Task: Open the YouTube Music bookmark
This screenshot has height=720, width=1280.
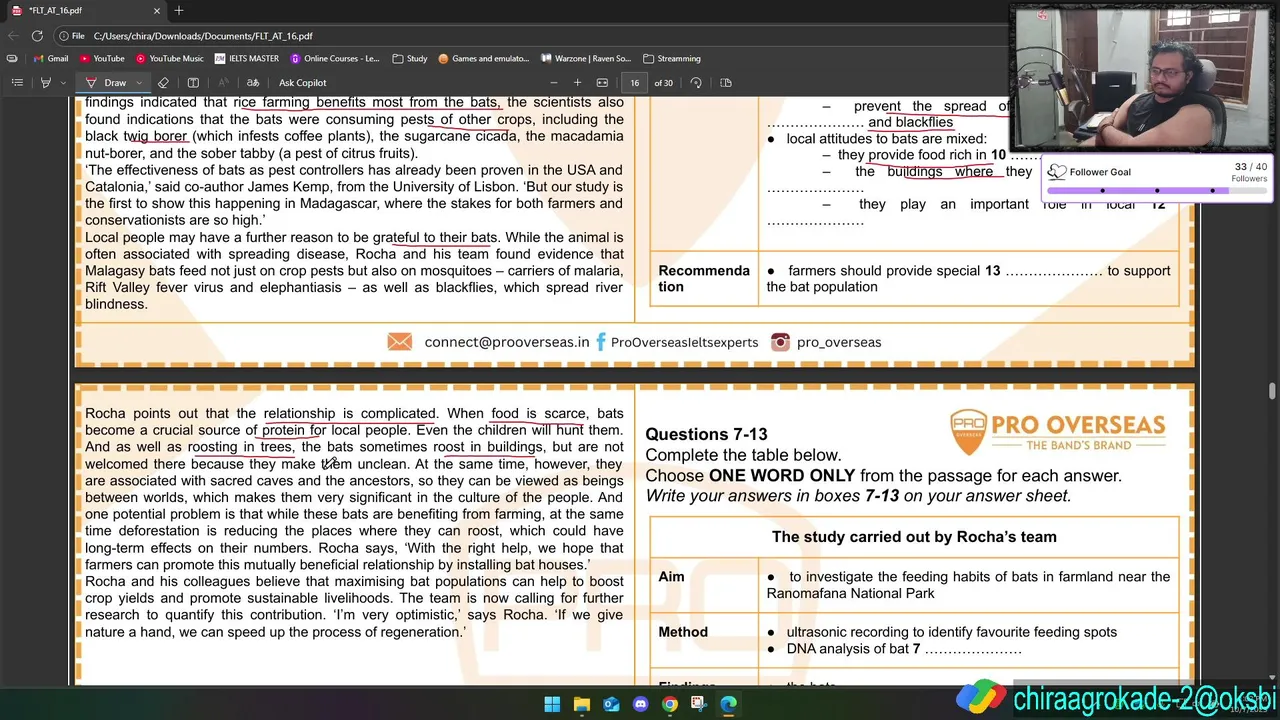Action: 169,58
